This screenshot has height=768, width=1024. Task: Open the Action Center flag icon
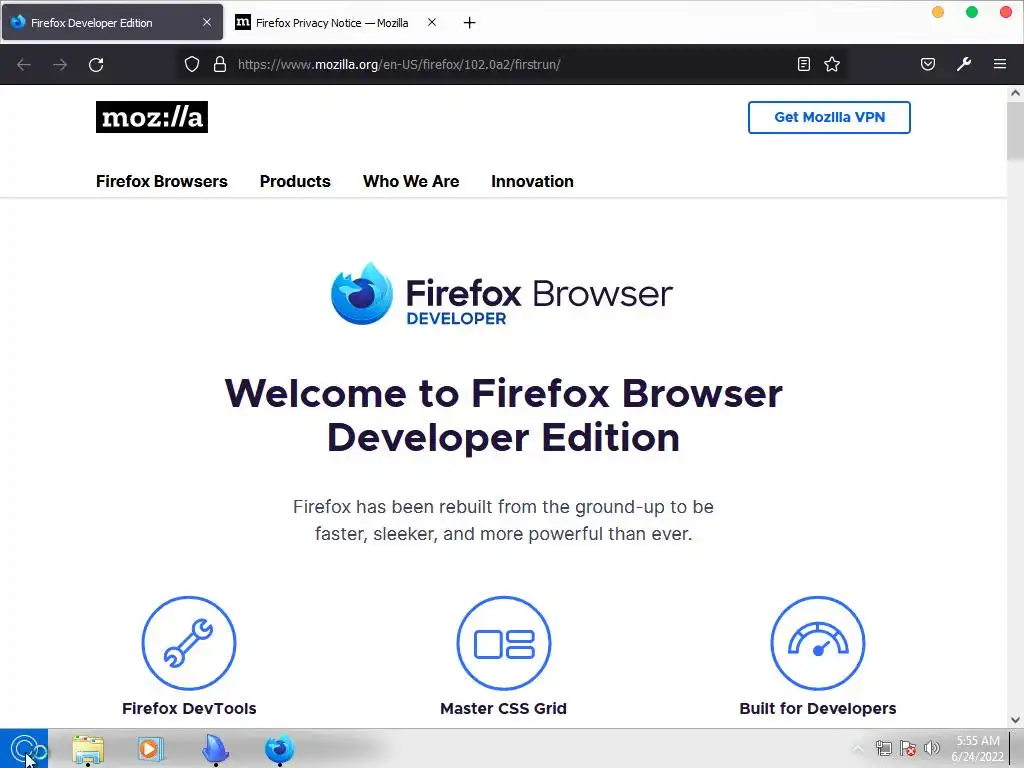[x=908, y=748]
